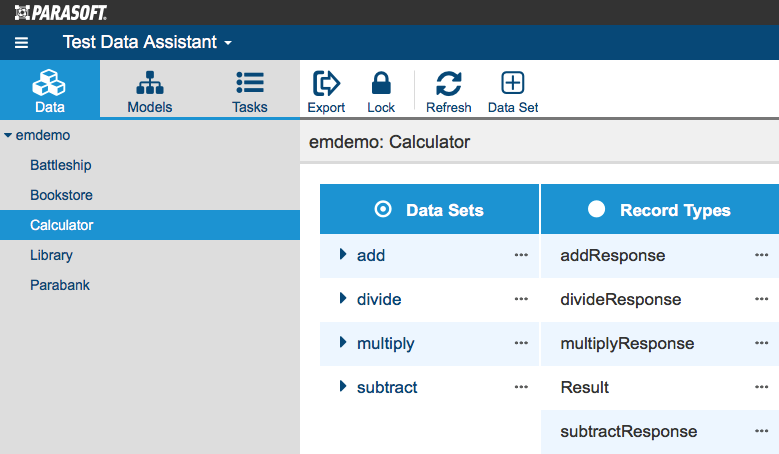
Task: Open the ellipsis menu for multiply
Action: point(521,343)
